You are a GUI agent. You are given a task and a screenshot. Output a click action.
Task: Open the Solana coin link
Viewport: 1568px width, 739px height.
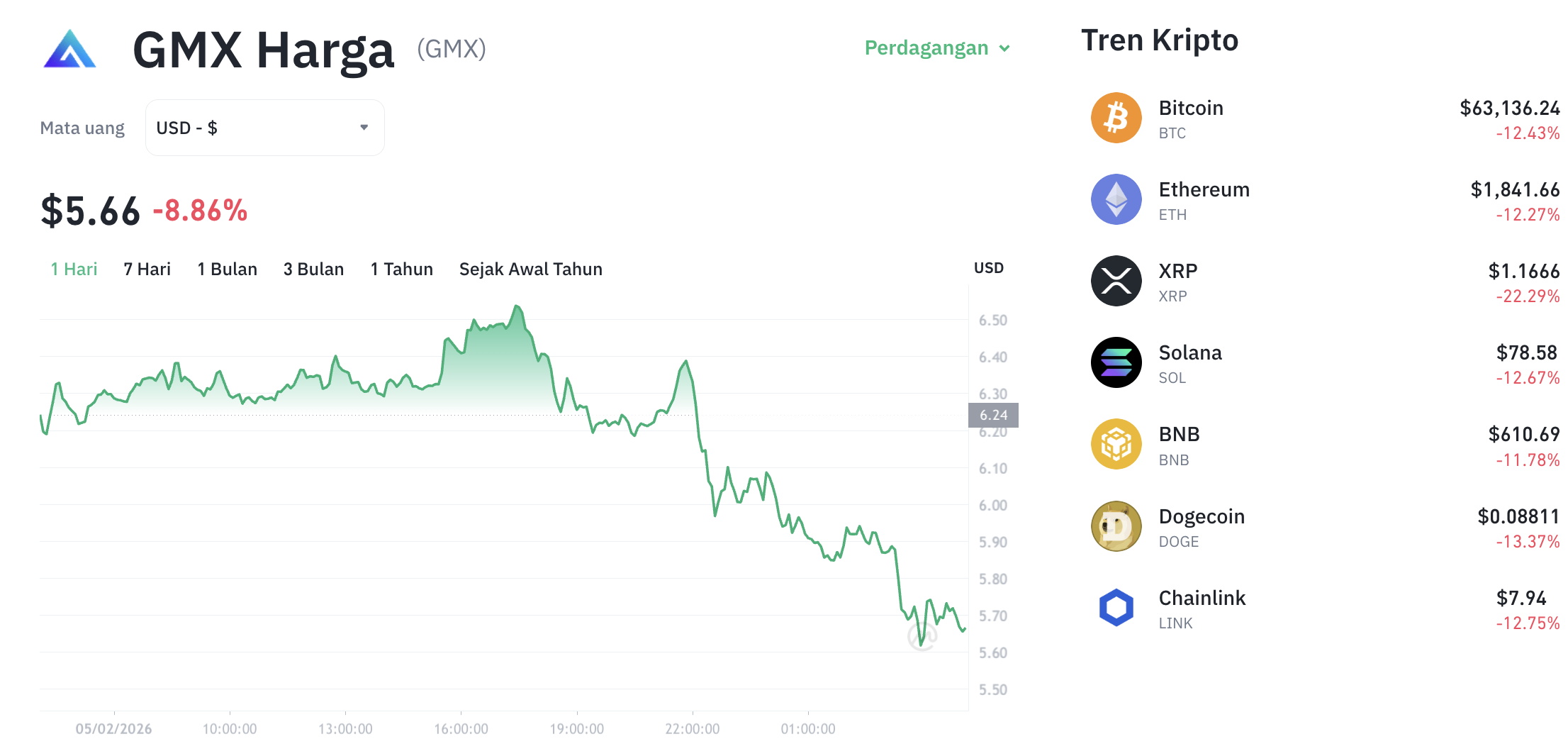(x=1190, y=352)
